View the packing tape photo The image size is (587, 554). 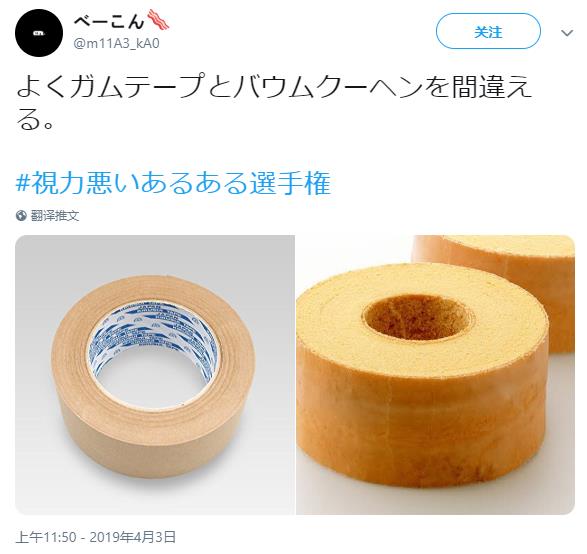point(155,375)
